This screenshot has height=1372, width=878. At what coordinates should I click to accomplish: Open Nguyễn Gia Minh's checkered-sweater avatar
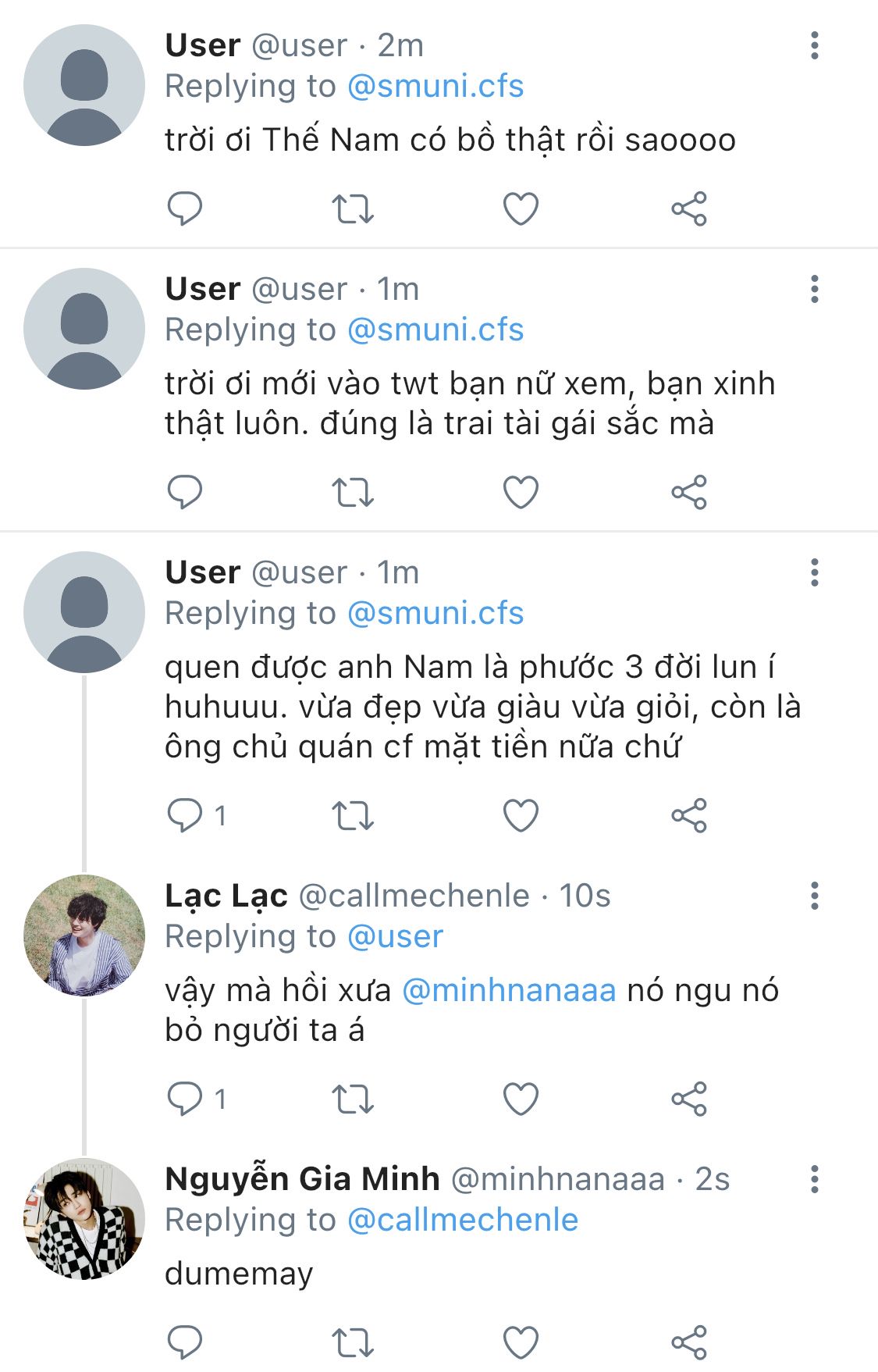pyautogui.click(x=84, y=1218)
